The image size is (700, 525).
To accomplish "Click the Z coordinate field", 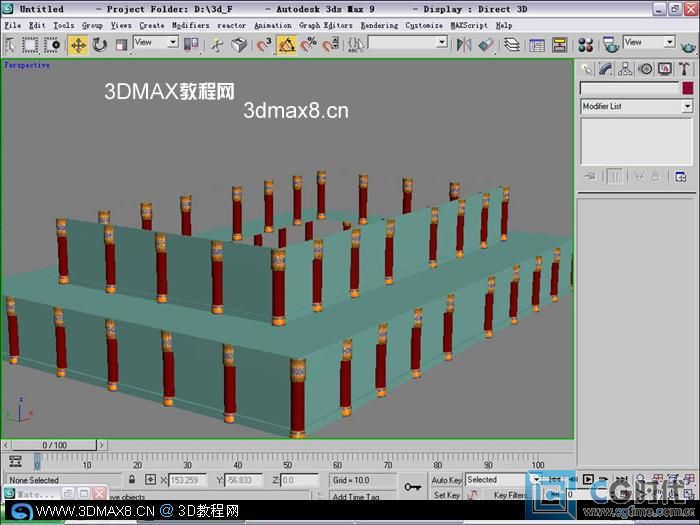I will (299, 480).
